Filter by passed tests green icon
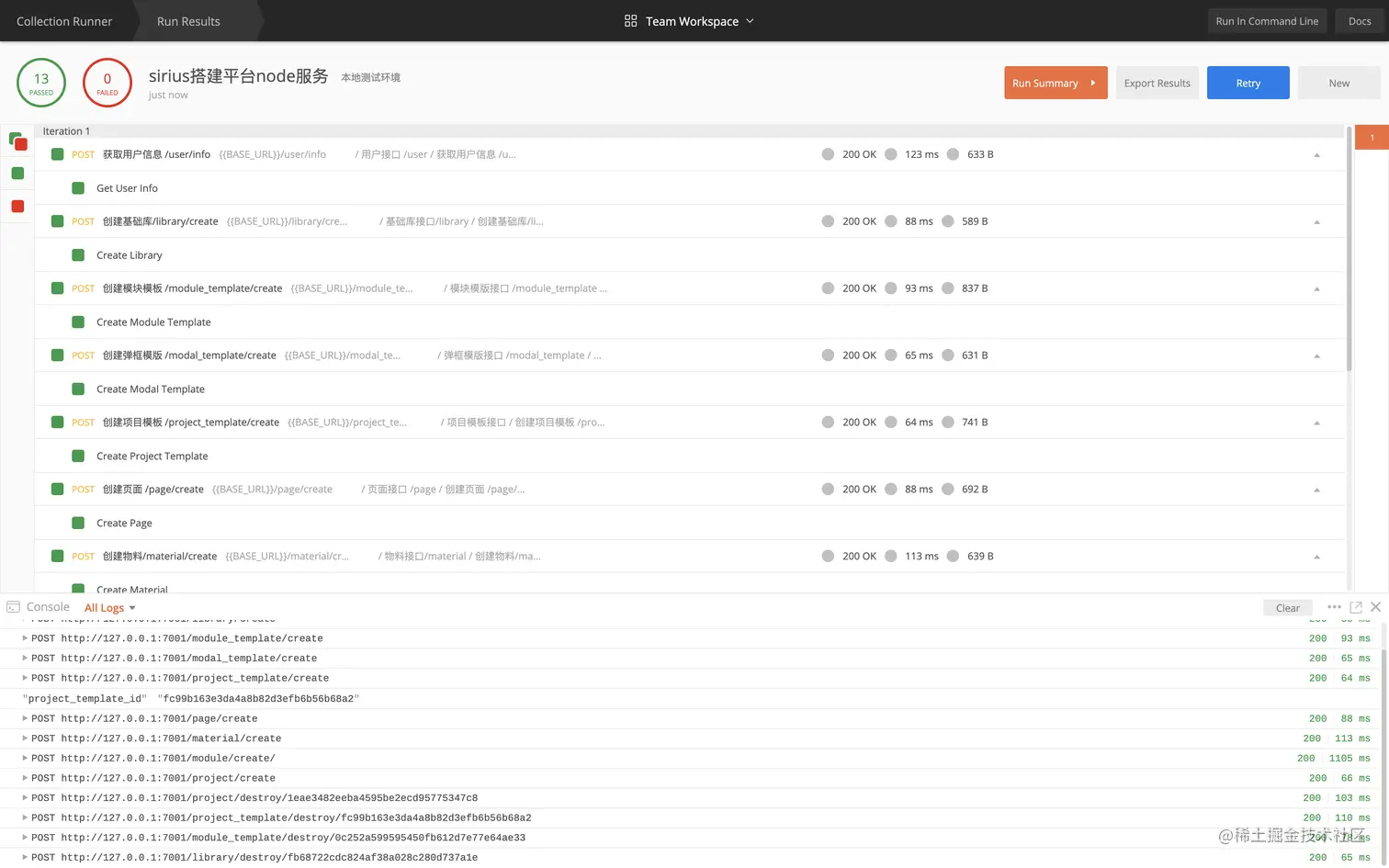Viewport: 1389px width, 868px height. tap(17, 173)
